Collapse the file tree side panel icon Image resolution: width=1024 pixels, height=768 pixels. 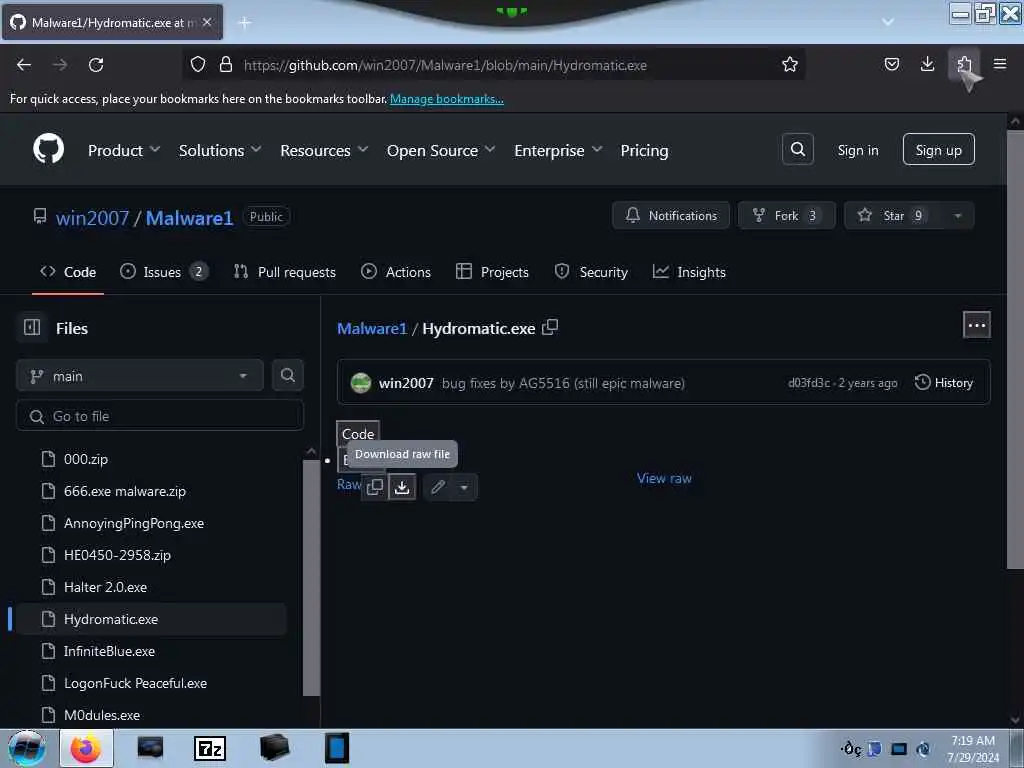click(x=32, y=327)
